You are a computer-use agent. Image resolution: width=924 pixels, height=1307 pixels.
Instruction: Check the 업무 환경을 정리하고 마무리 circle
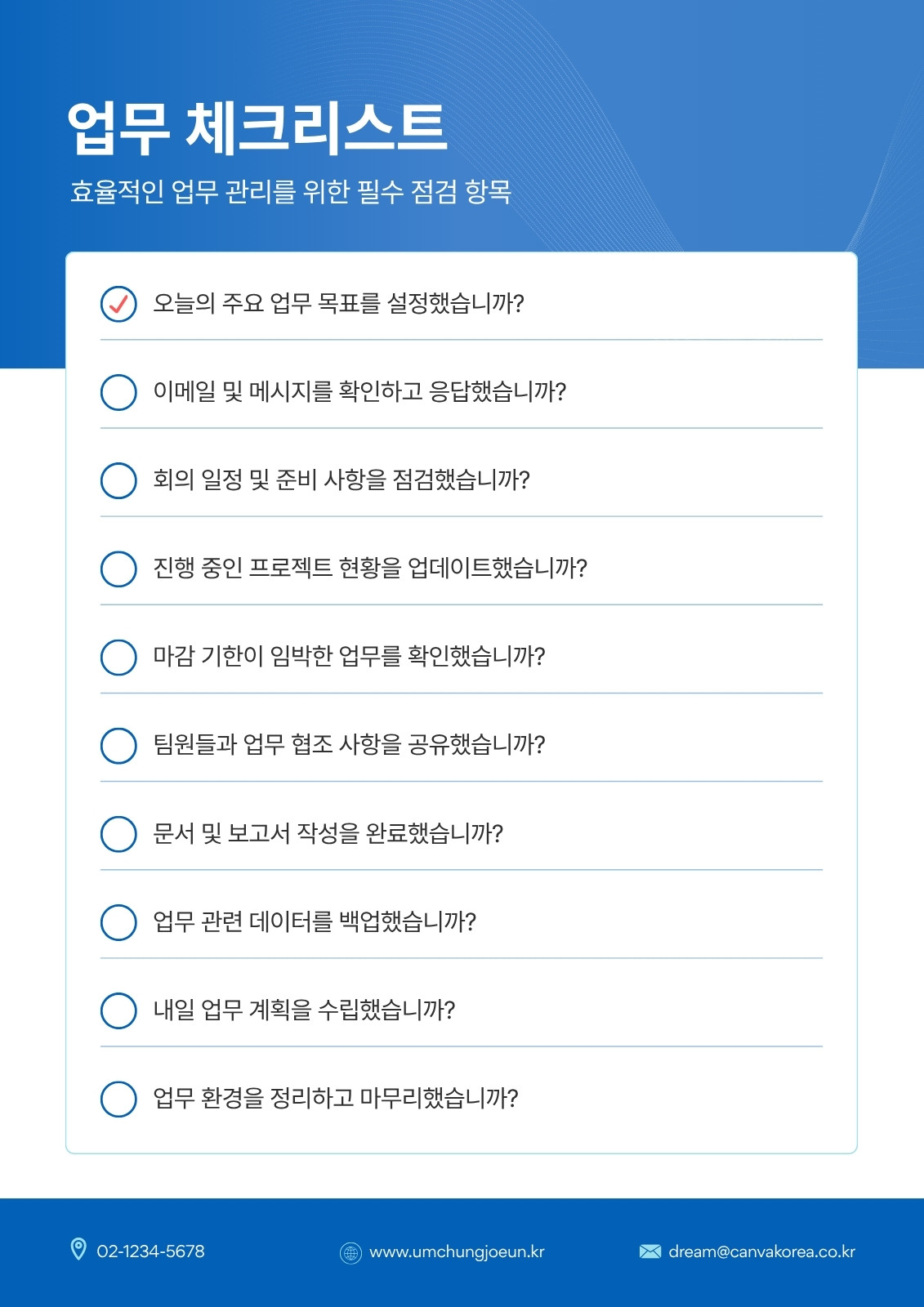tap(118, 1099)
